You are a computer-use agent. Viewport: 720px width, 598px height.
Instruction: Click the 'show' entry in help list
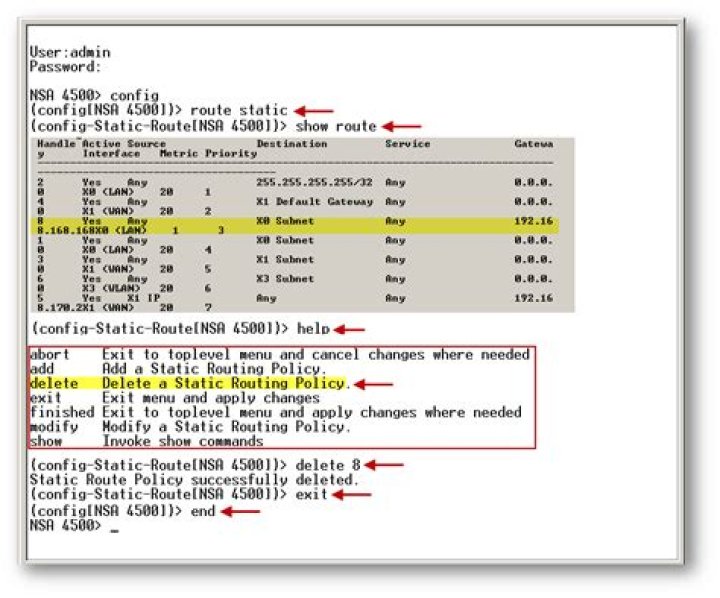45,441
